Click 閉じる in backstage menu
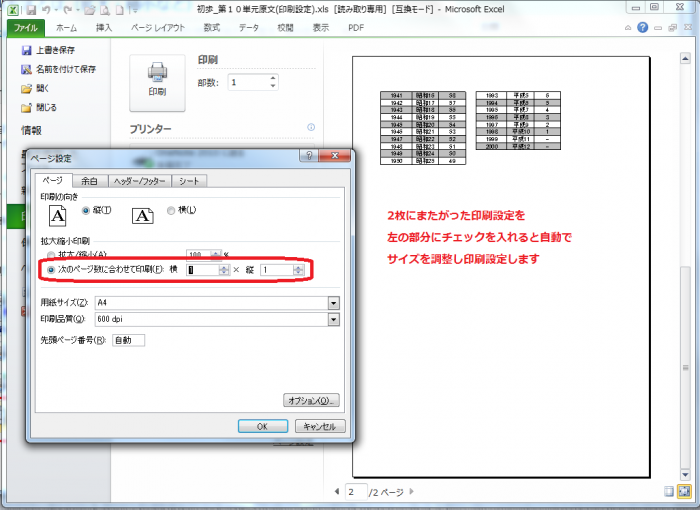 [39, 108]
